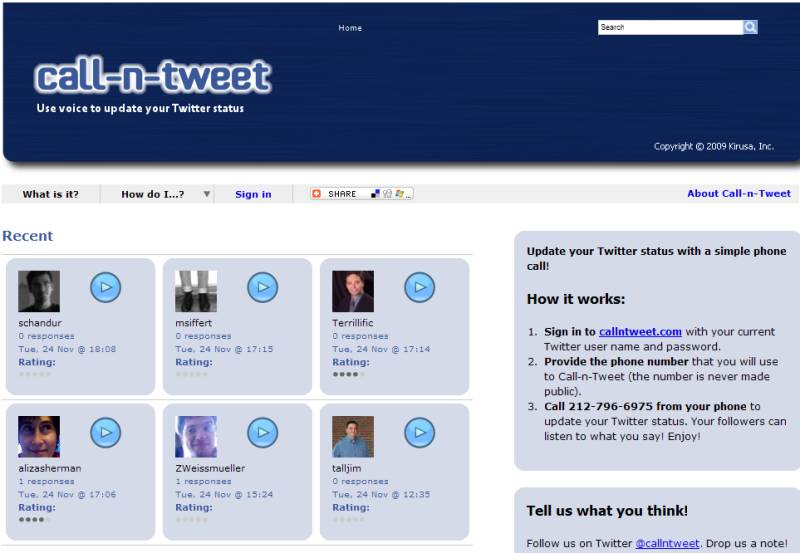Click timestamp Tue, 24 Nov @ 17:14
The height and width of the screenshot is (553, 800).
pos(381,349)
